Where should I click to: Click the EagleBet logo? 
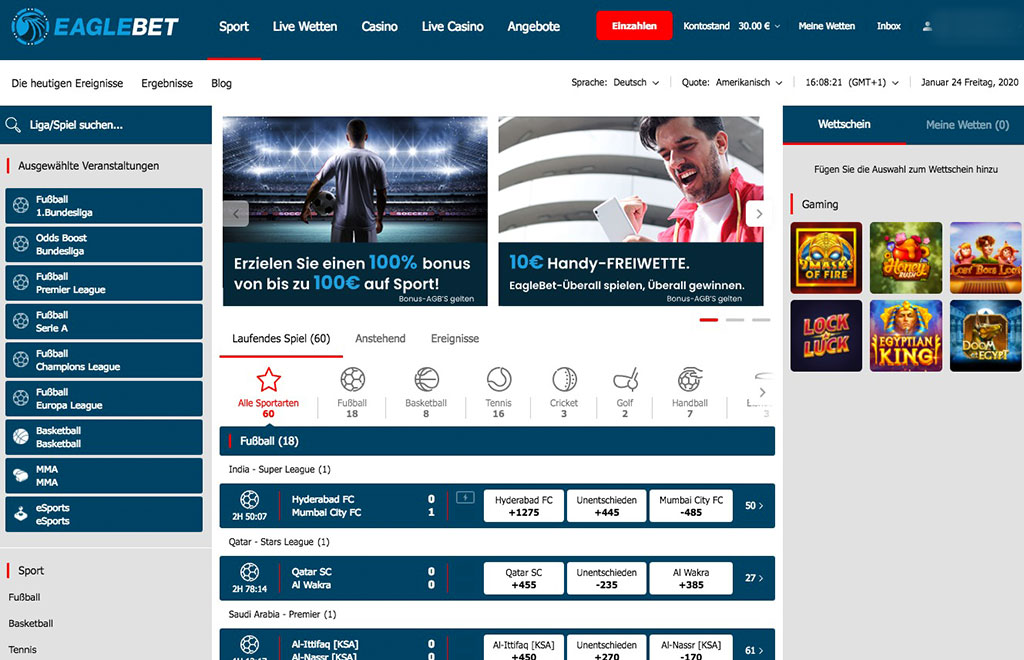95,27
